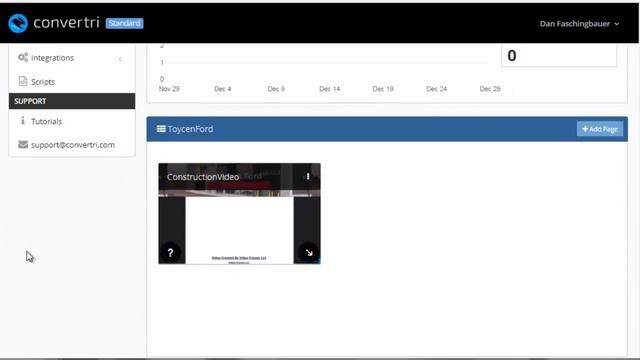The height and width of the screenshot is (360, 640).
Task: Click the arrow icon on the ConstructionVideo thumbnail
Action: (x=309, y=253)
